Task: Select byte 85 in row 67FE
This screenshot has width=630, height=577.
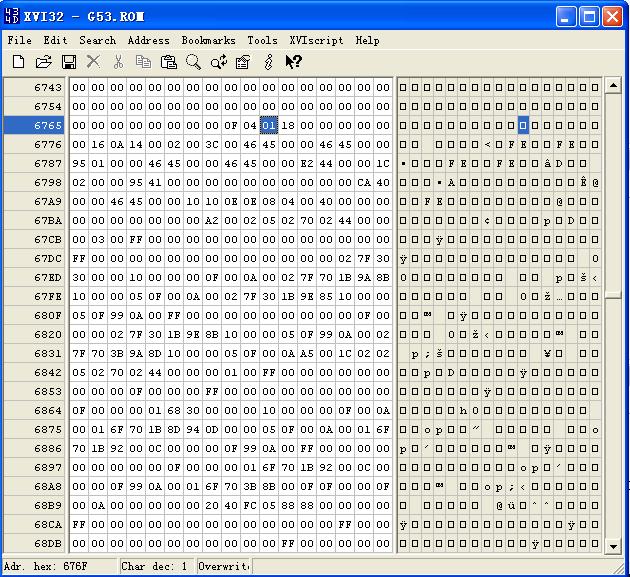Action: coord(326,297)
